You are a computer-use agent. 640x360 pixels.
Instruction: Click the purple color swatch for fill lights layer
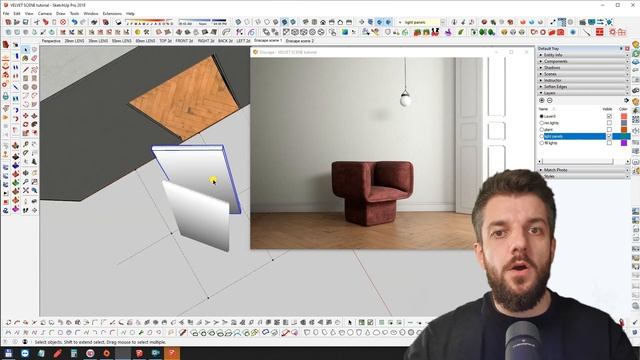624,143
